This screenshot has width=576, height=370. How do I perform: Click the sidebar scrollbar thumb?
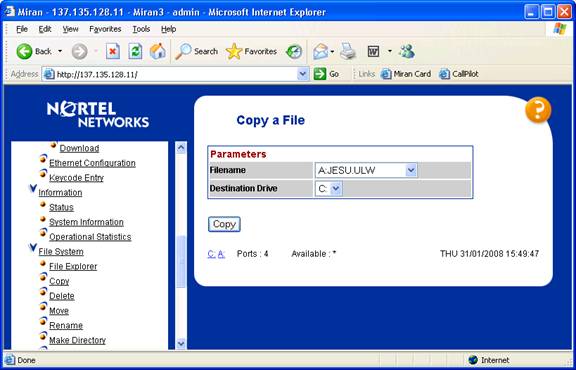click(181, 262)
